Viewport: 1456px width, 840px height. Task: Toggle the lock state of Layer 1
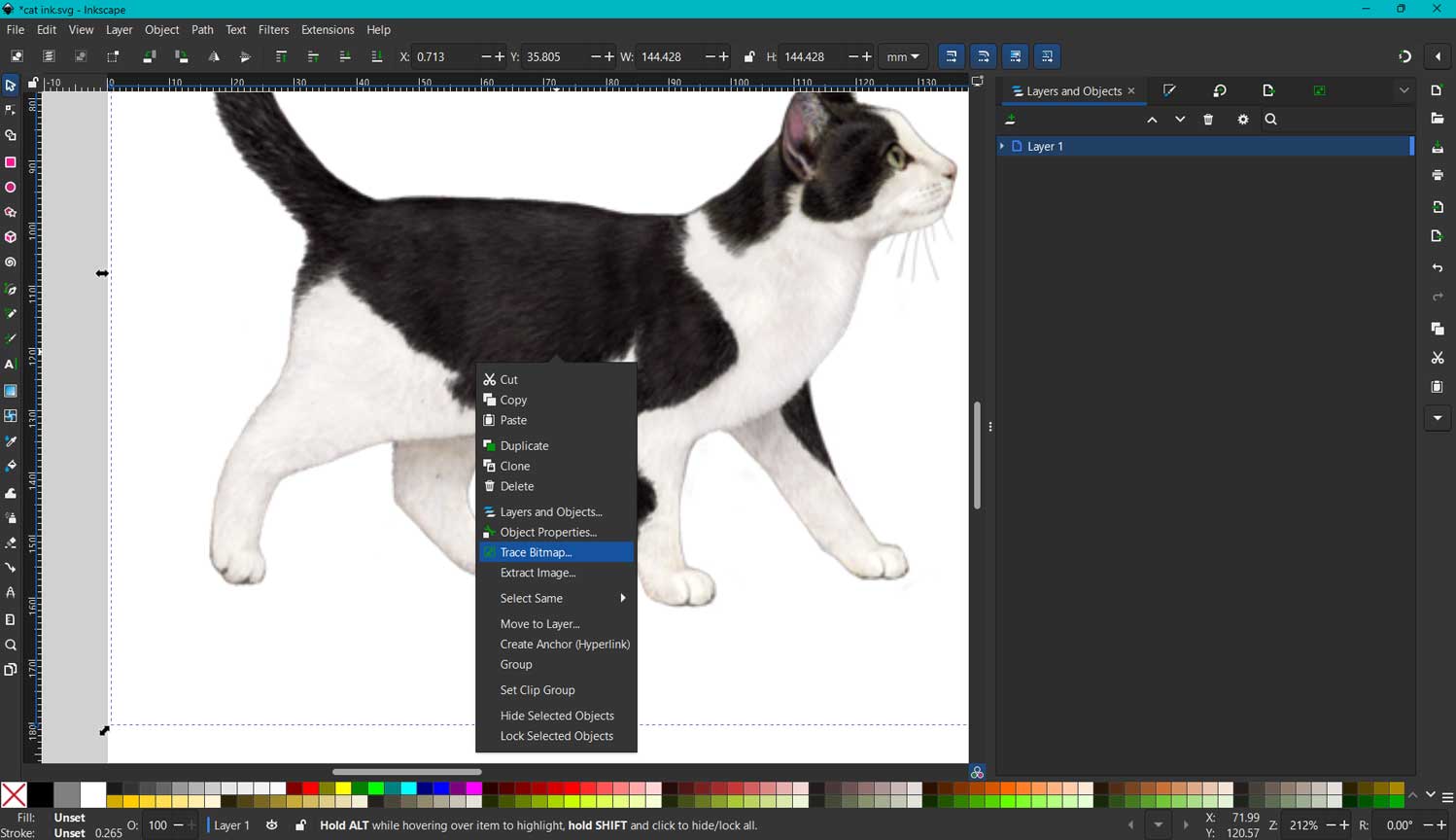pyautogui.click(x=300, y=825)
